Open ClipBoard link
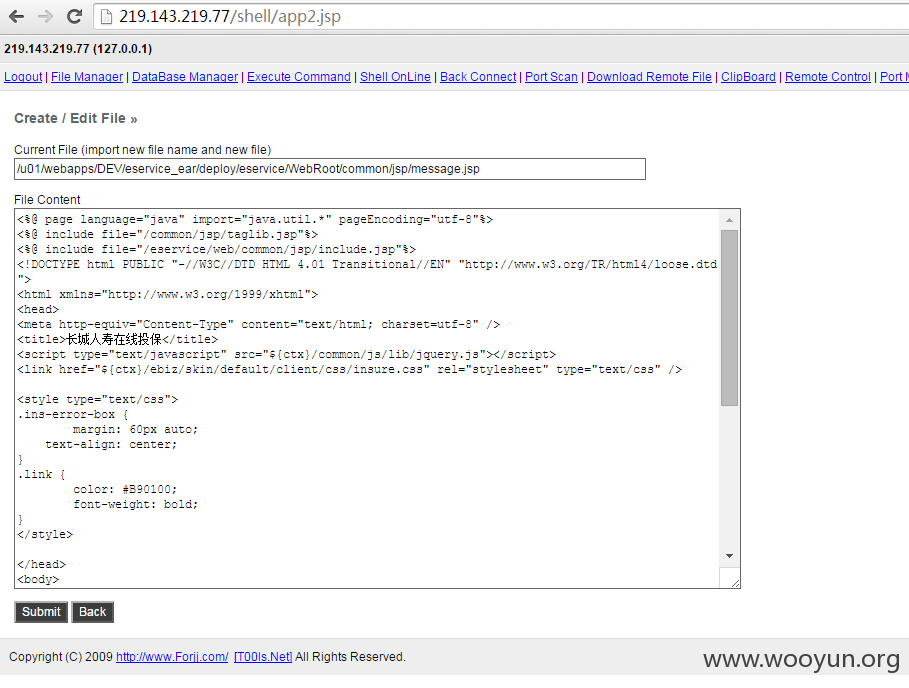 click(x=748, y=77)
